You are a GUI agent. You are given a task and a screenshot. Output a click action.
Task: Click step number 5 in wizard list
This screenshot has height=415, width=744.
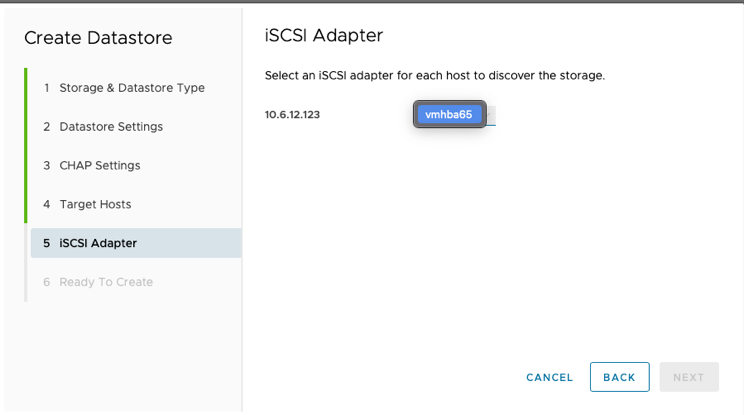point(46,243)
